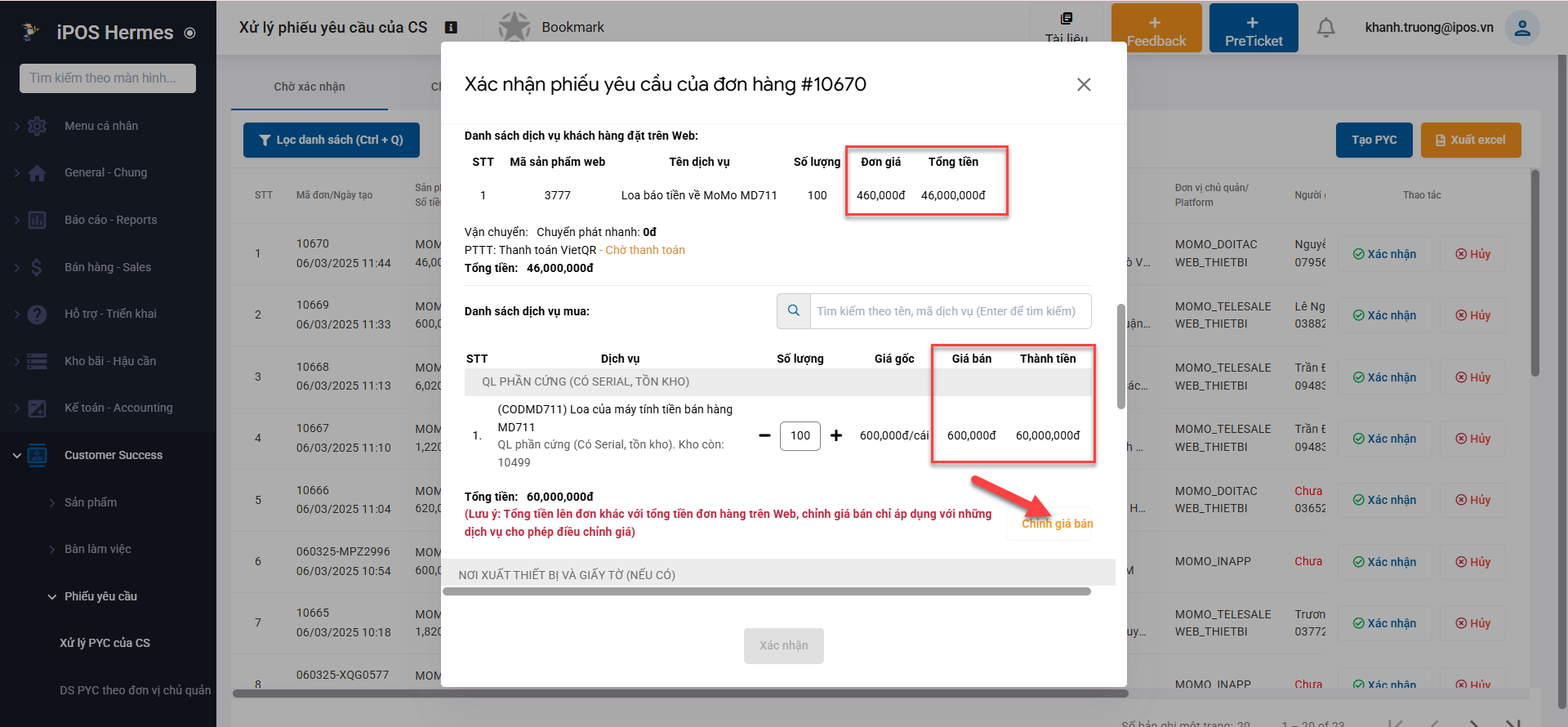The image size is (1568, 727).
Task: Click the info icon beside the page title
Action: [451, 28]
